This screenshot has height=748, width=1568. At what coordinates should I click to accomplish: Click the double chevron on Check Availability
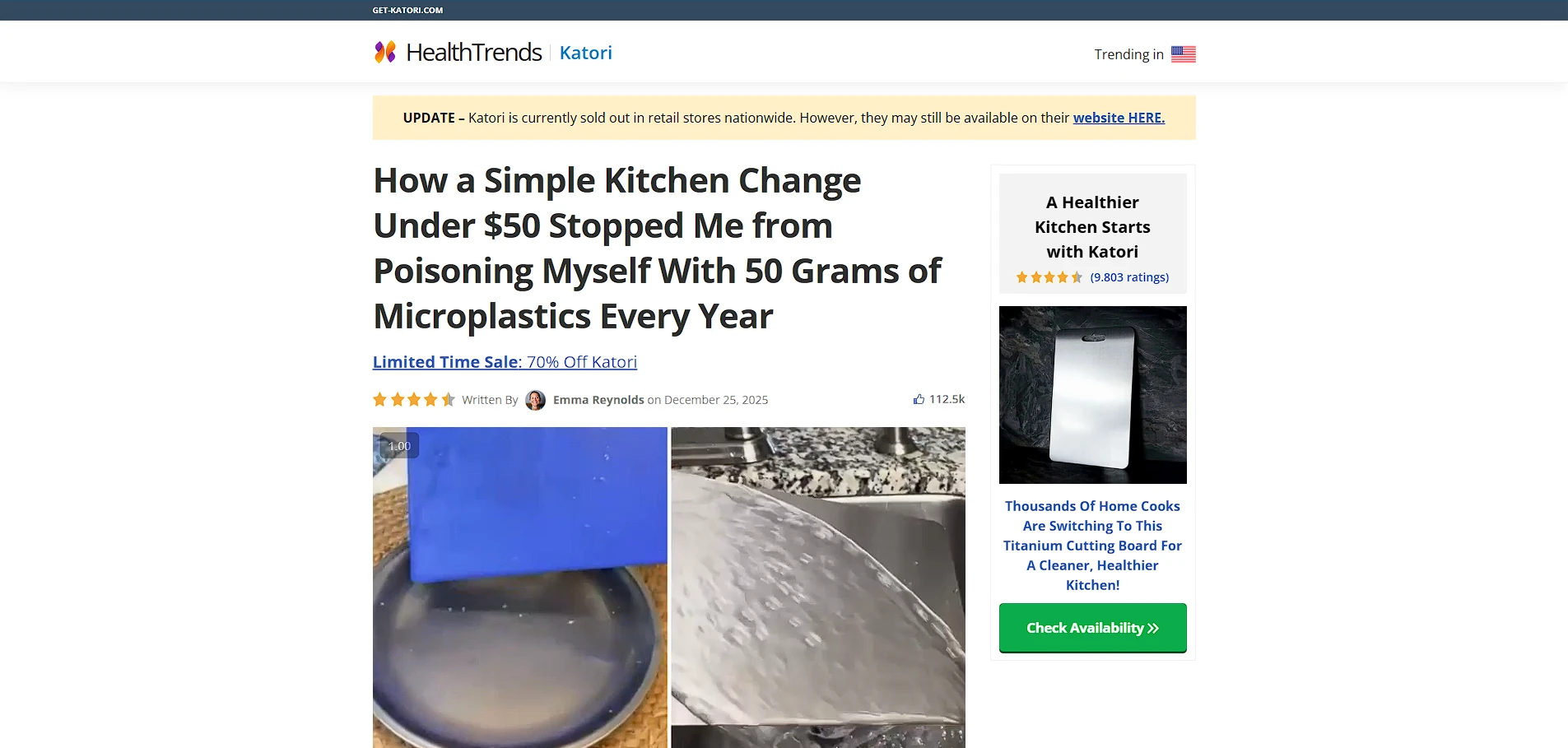point(1153,629)
